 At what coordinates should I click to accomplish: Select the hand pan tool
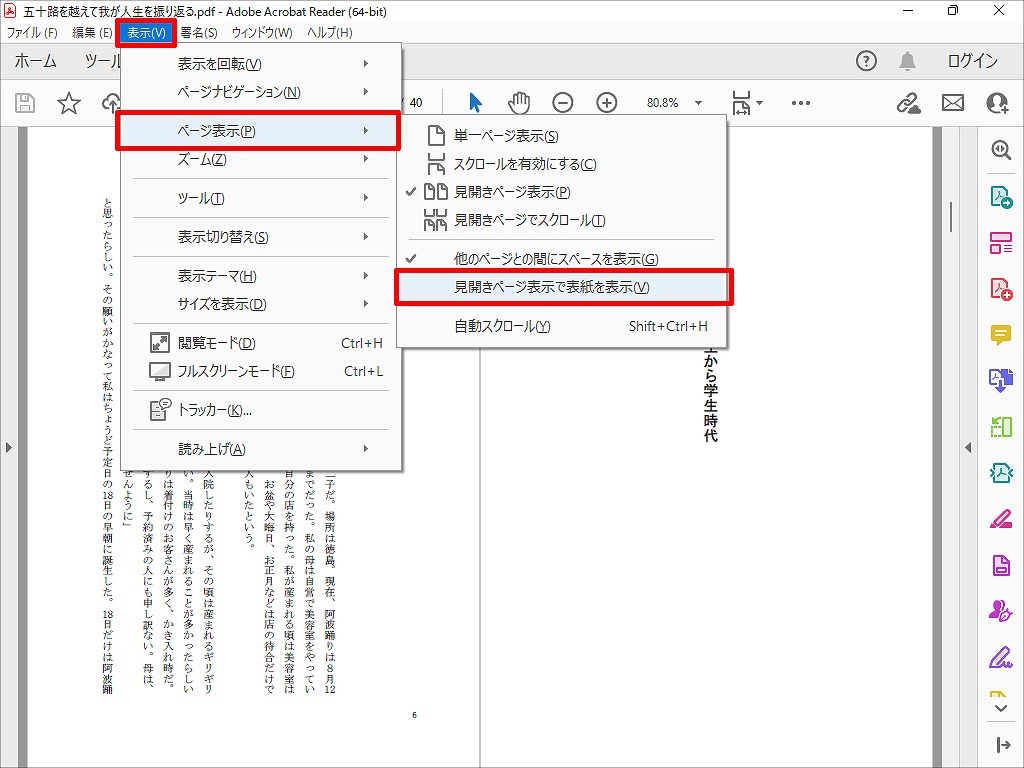[x=519, y=103]
